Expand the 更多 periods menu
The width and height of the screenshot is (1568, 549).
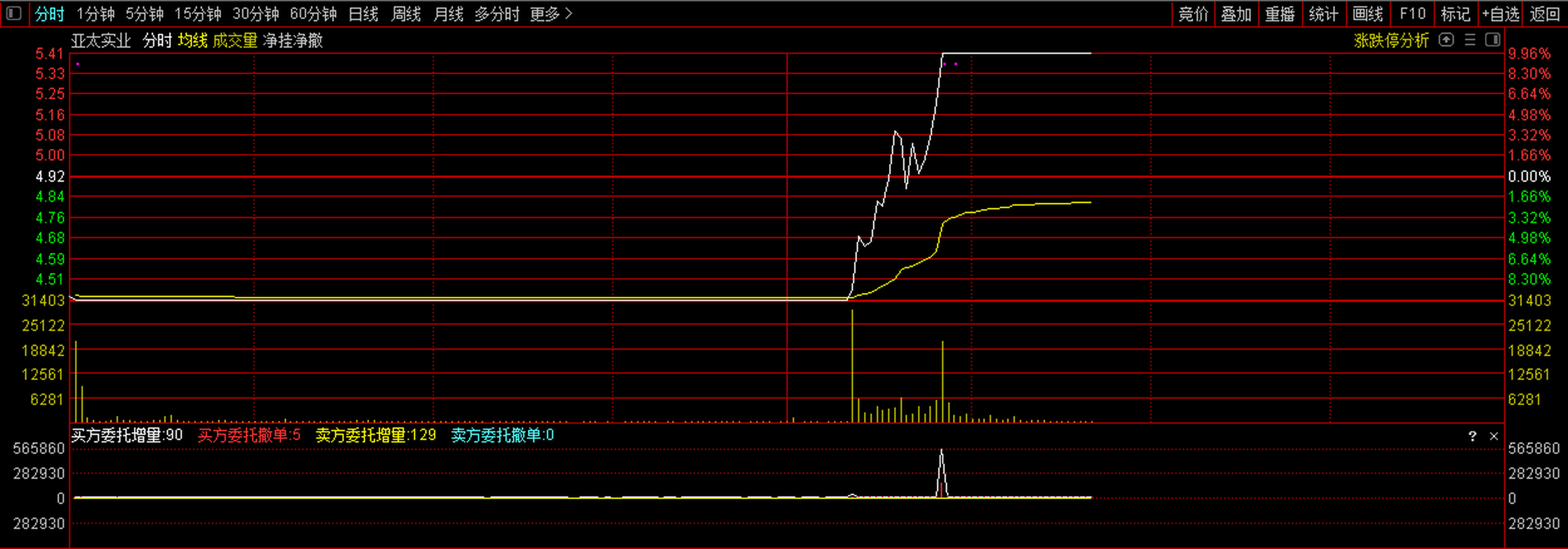[x=551, y=14]
